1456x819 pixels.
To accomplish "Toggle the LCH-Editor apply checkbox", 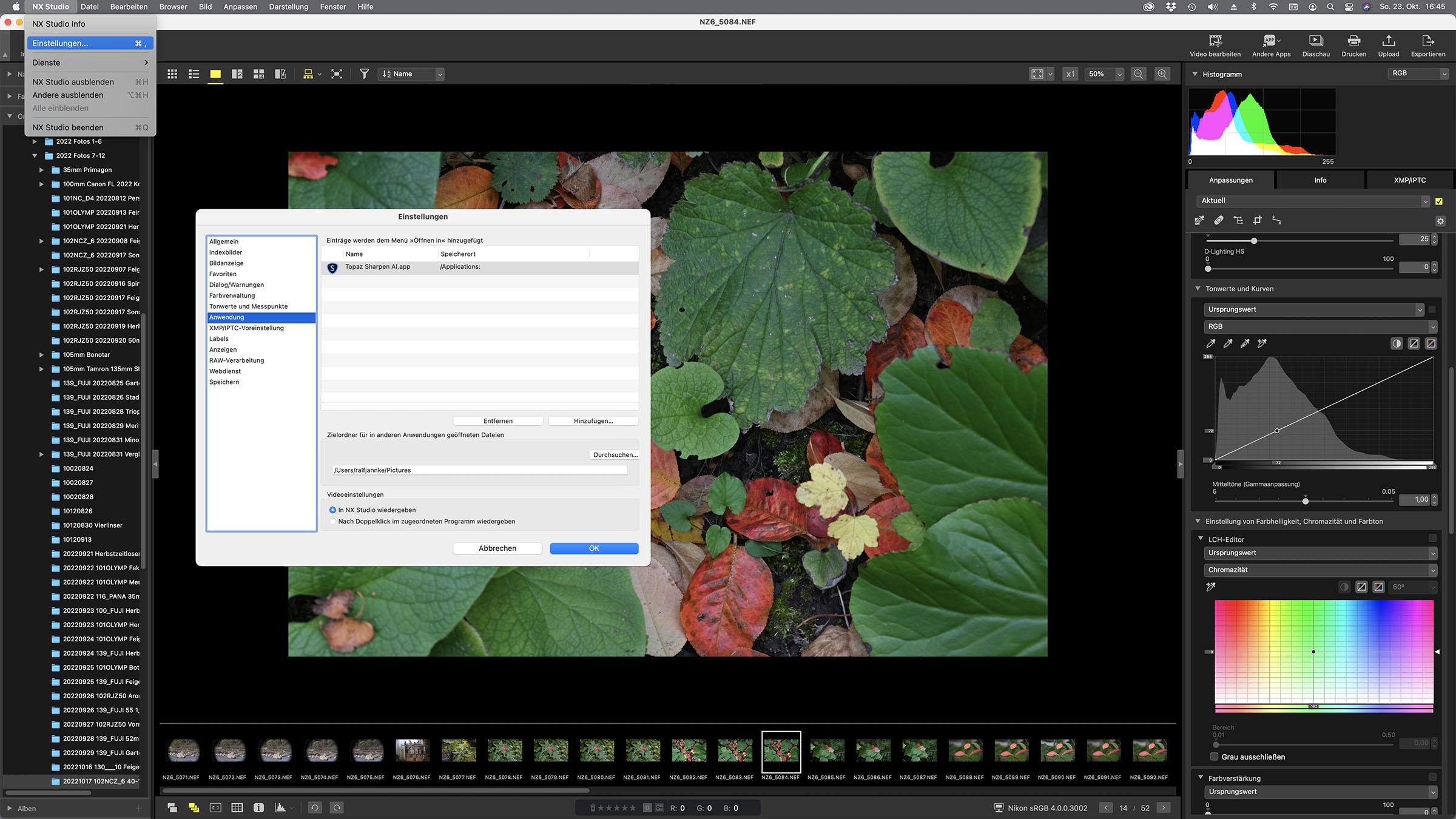I will (x=1432, y=538).
